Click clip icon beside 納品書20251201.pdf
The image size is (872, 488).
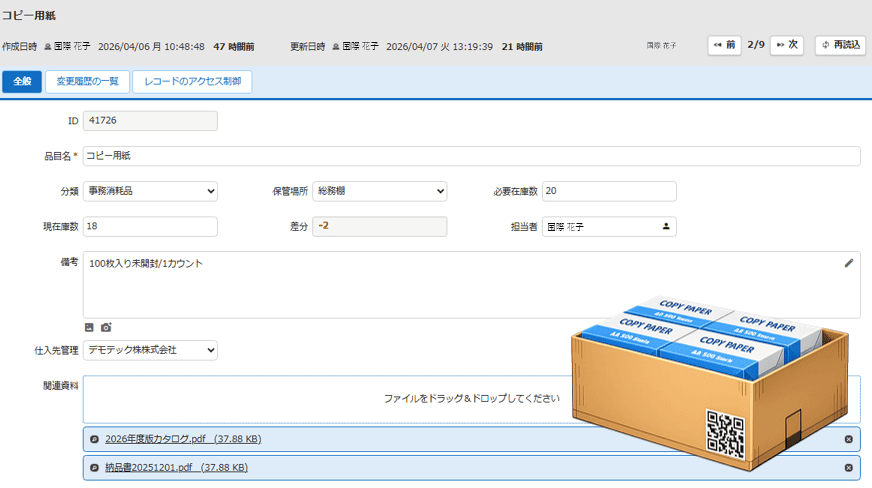click(x=95, y=467)
